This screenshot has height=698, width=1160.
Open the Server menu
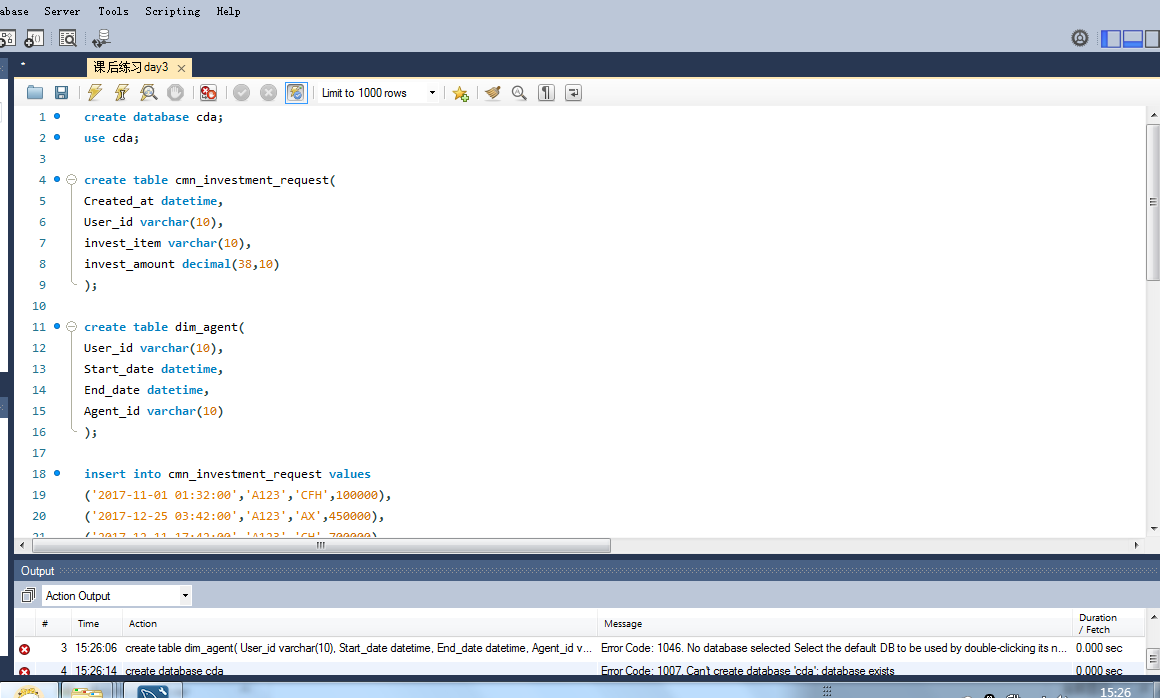[62, 11]
